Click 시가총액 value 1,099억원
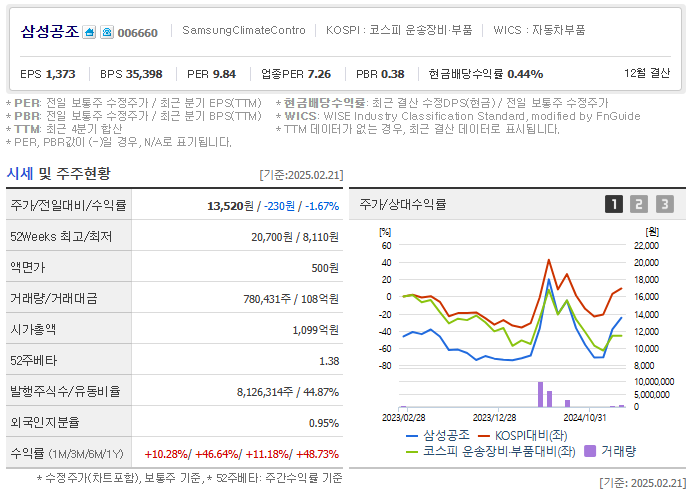 316,330
